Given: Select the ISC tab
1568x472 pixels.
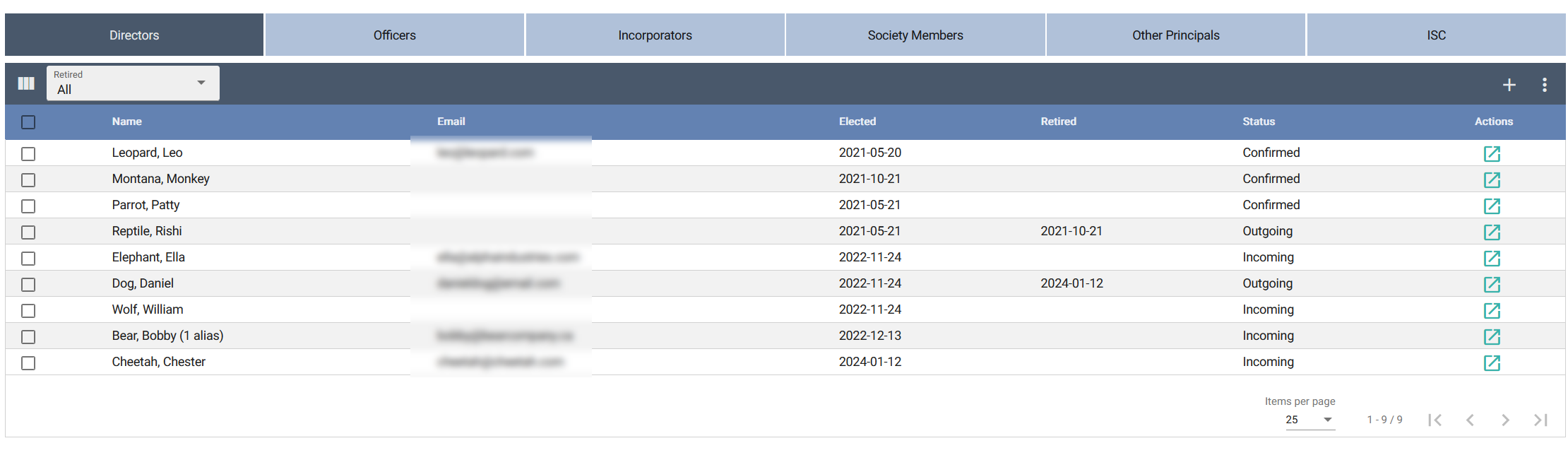Looking at the screenshot, I should (1435, 35).
